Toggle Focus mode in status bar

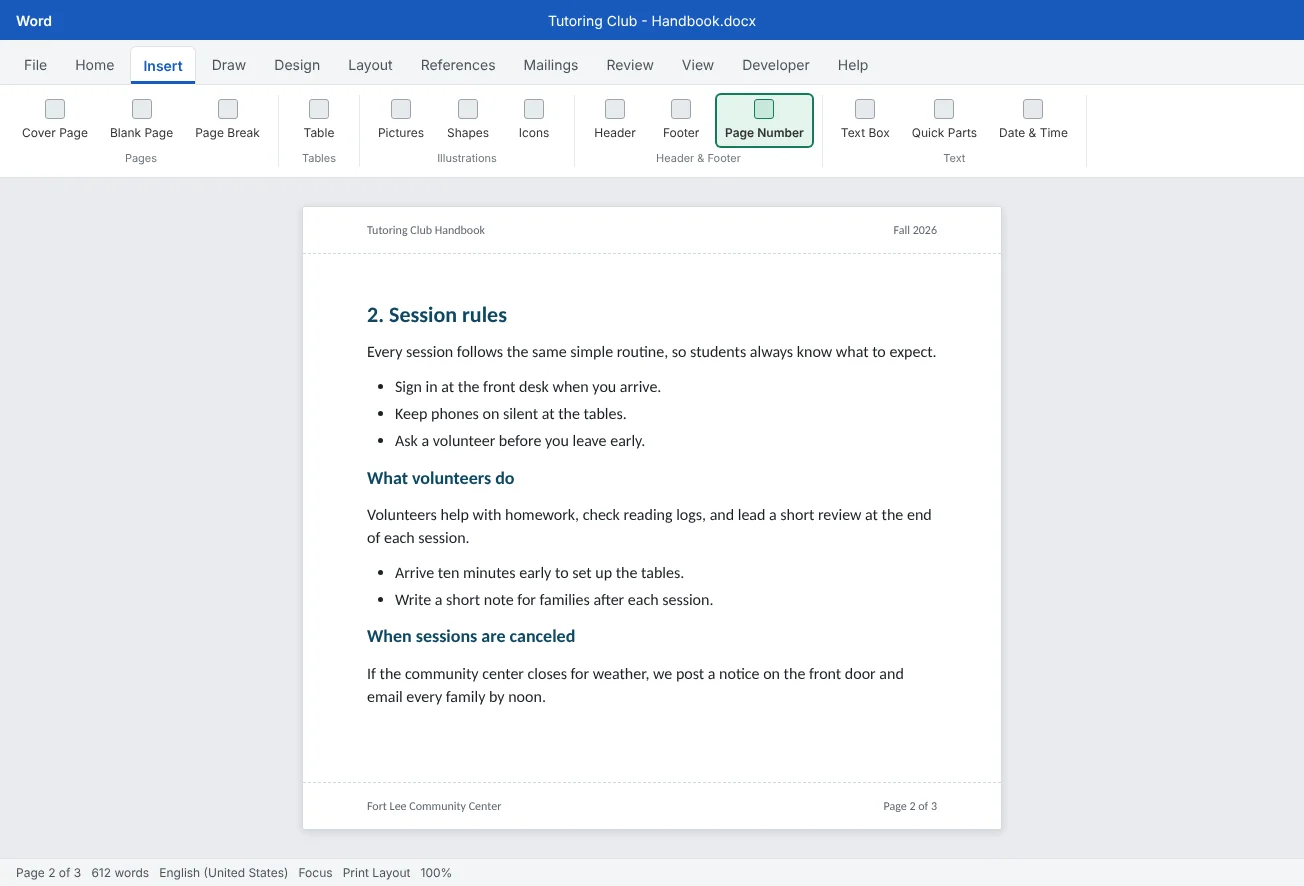tap(315, 873)
